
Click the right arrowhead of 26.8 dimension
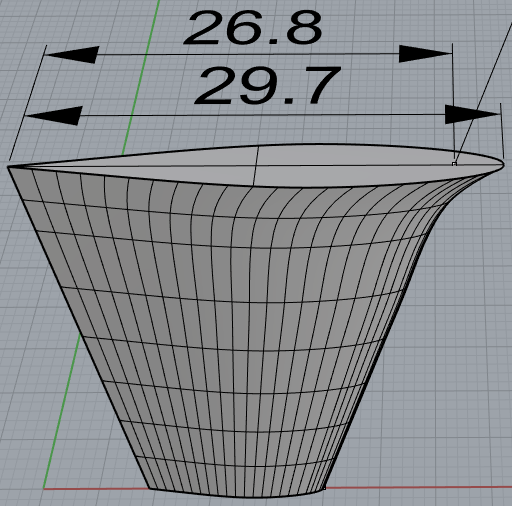point(426,53)
